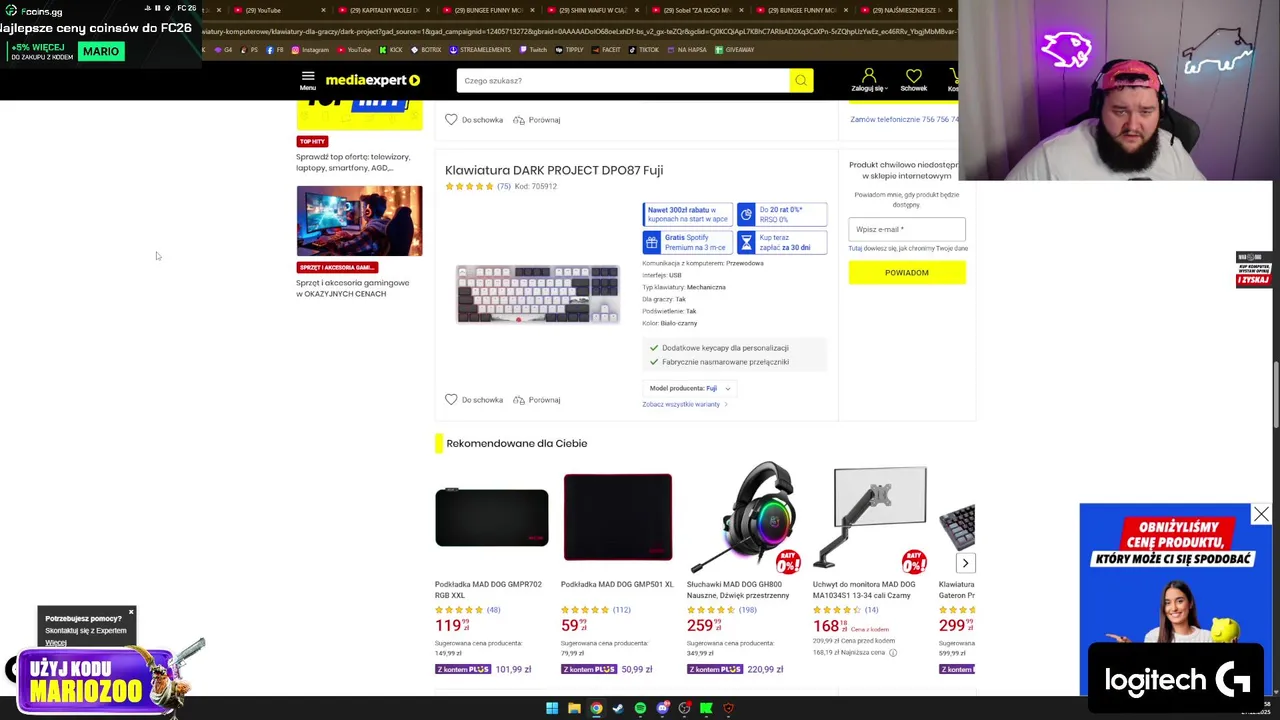This screenshot has height=720, width=1280.
Task: Open Sprawdź top ofertę sidebar link
Action: point(353,162)
